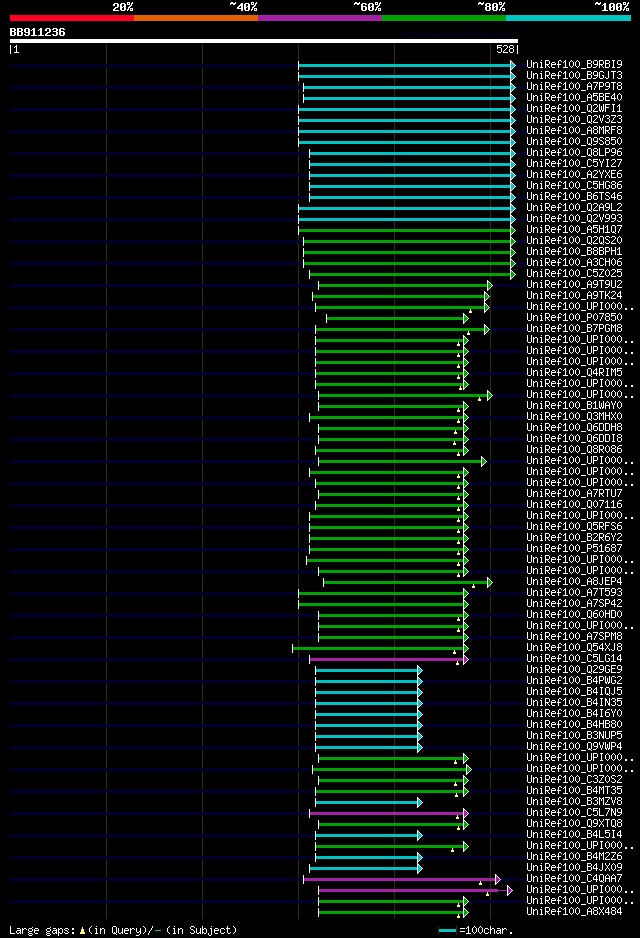Click UniRef100_B7PGM8 label
This screenshot has width=640, height=938.
[x=574, y=328]
